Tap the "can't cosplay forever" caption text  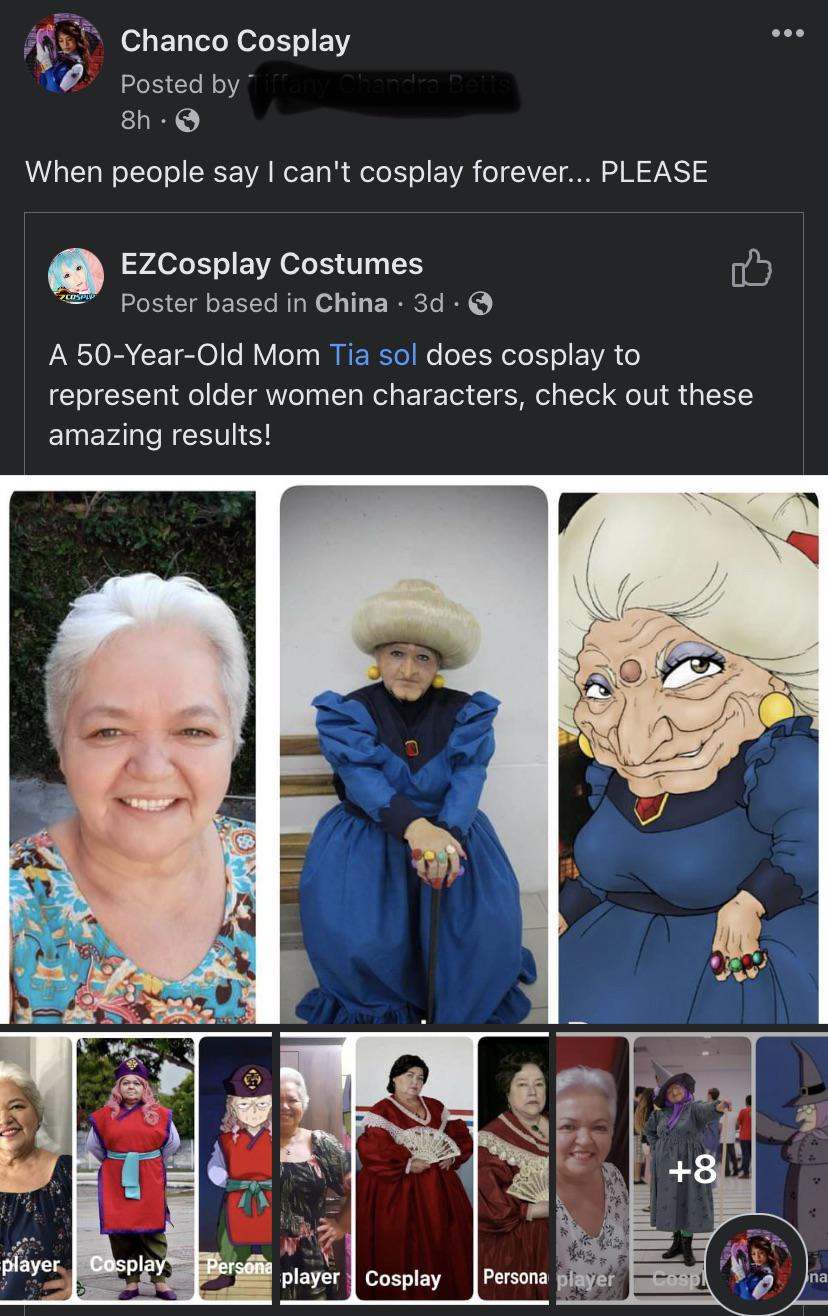pyautogui.click(x=366, y=172)
